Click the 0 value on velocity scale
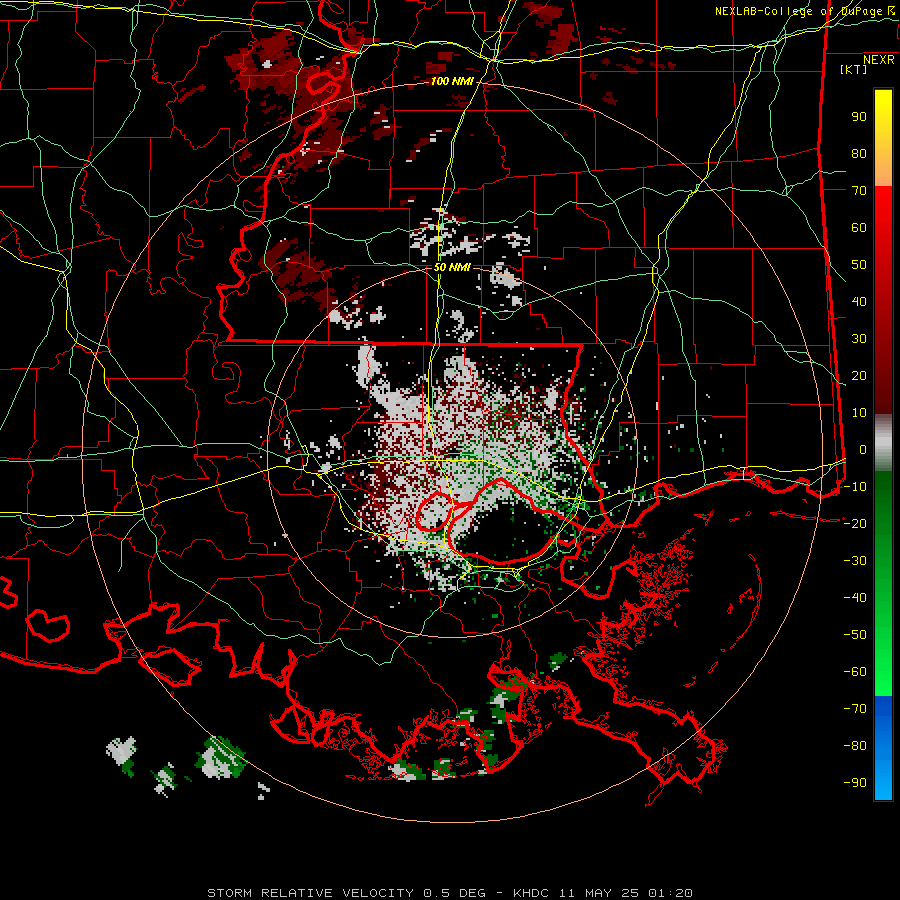The image size is (900, 900). pos(863,450)
